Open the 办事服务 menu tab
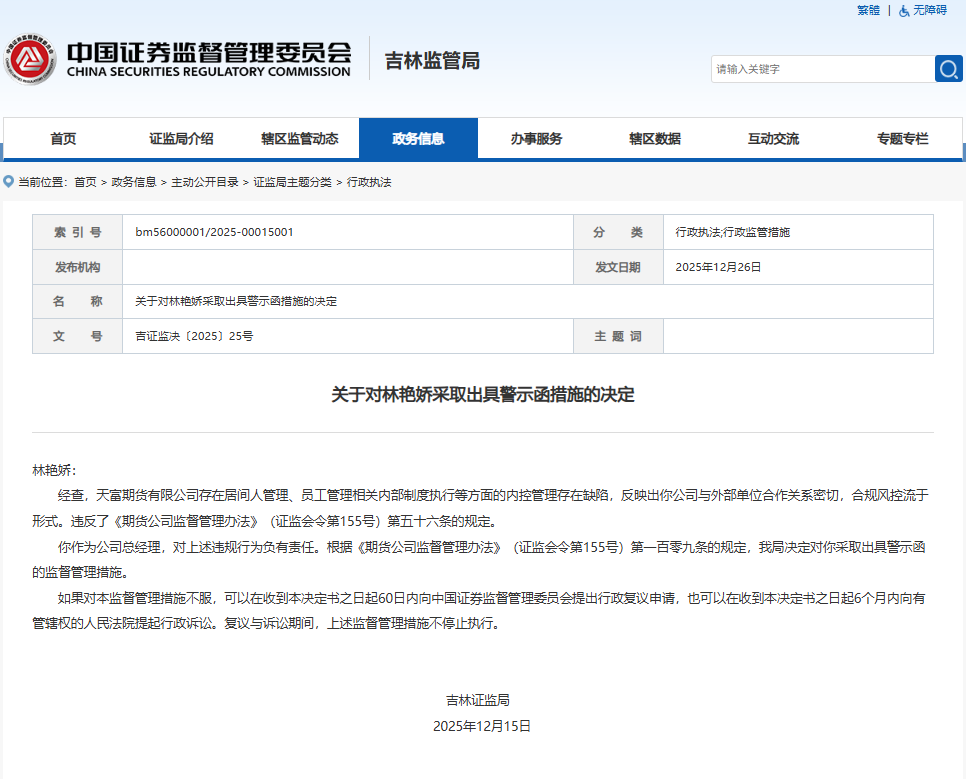 pyautogui.click(x=536, y=139)
